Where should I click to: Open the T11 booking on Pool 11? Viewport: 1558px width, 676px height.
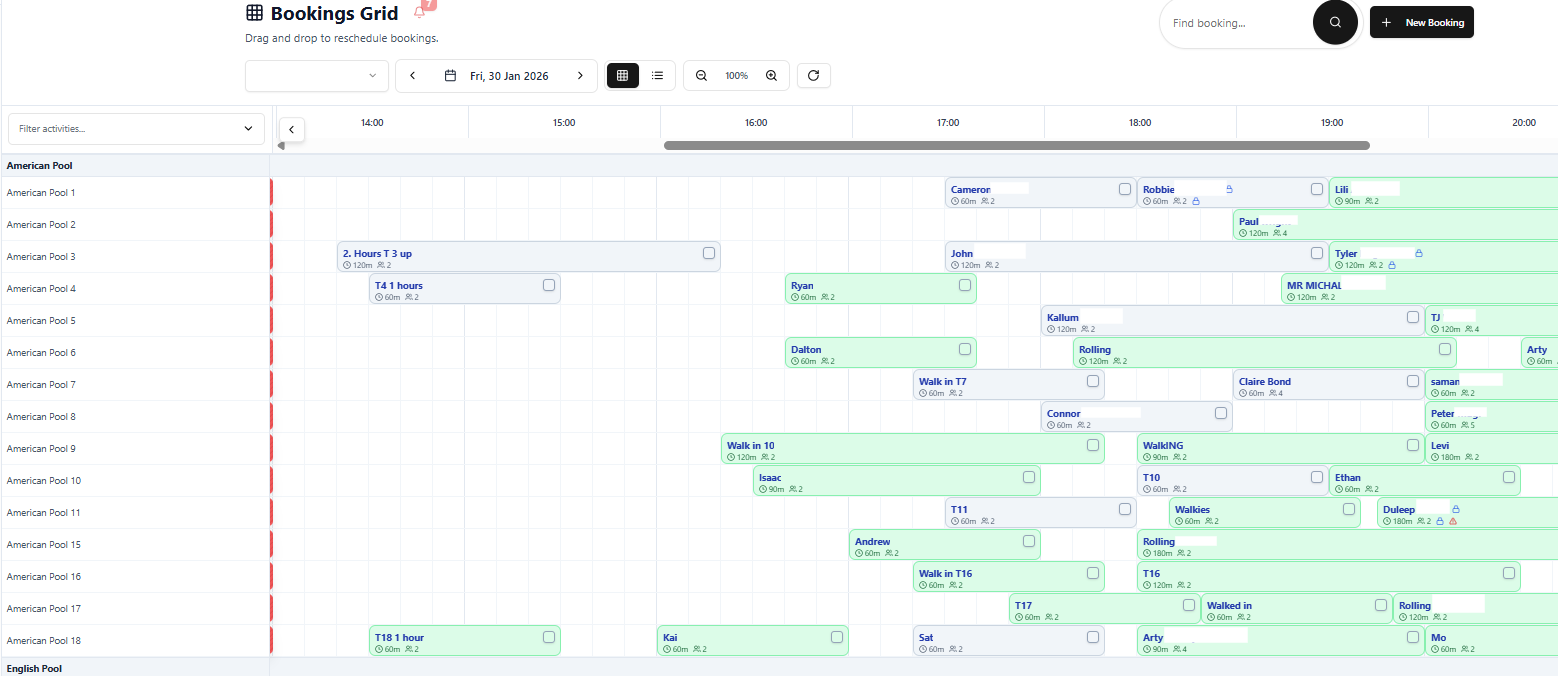(x=1040, y=513)
